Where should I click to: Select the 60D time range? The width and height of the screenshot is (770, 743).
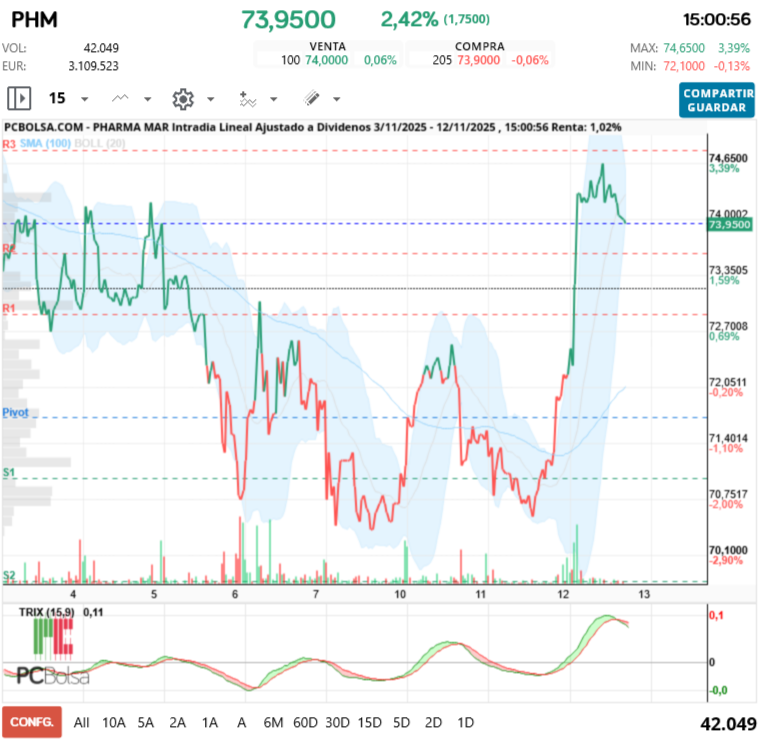305,723
